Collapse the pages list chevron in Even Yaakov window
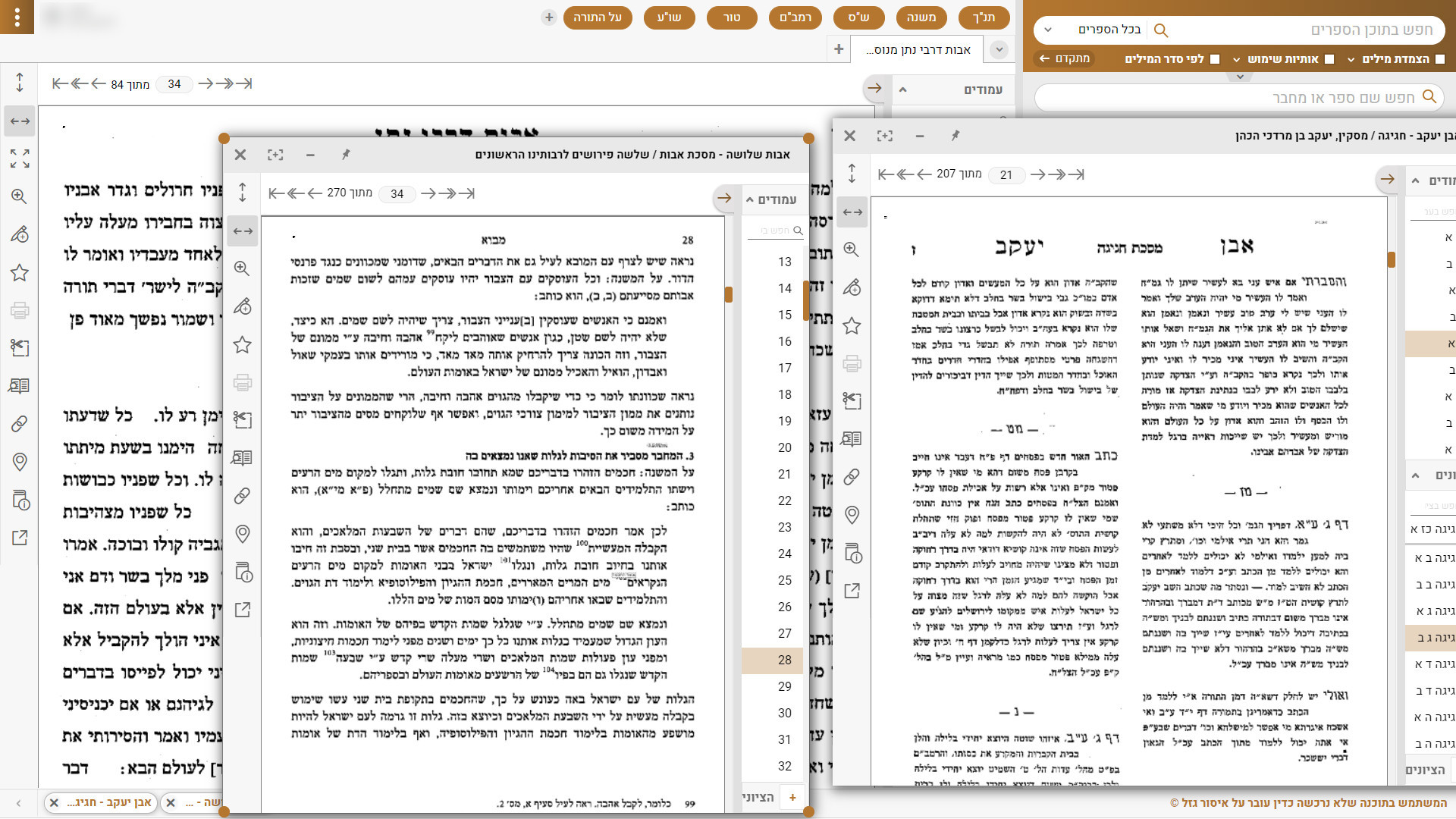This screenshot has width=1456, height=819. click(x=1415, y=180)
